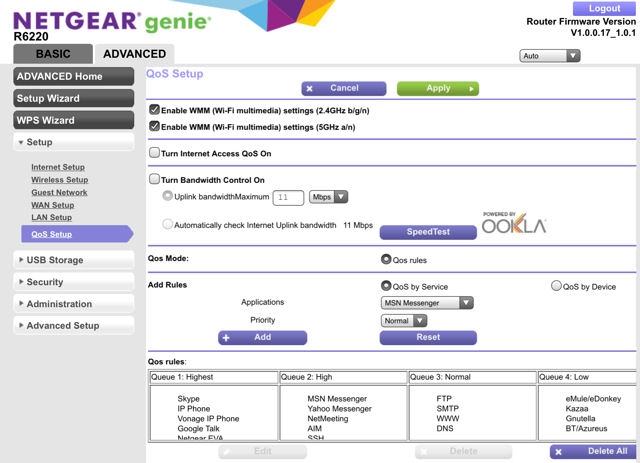Click the Logout button
The height and width of the screenshot is (463, 640).
(x=604, y=8)
